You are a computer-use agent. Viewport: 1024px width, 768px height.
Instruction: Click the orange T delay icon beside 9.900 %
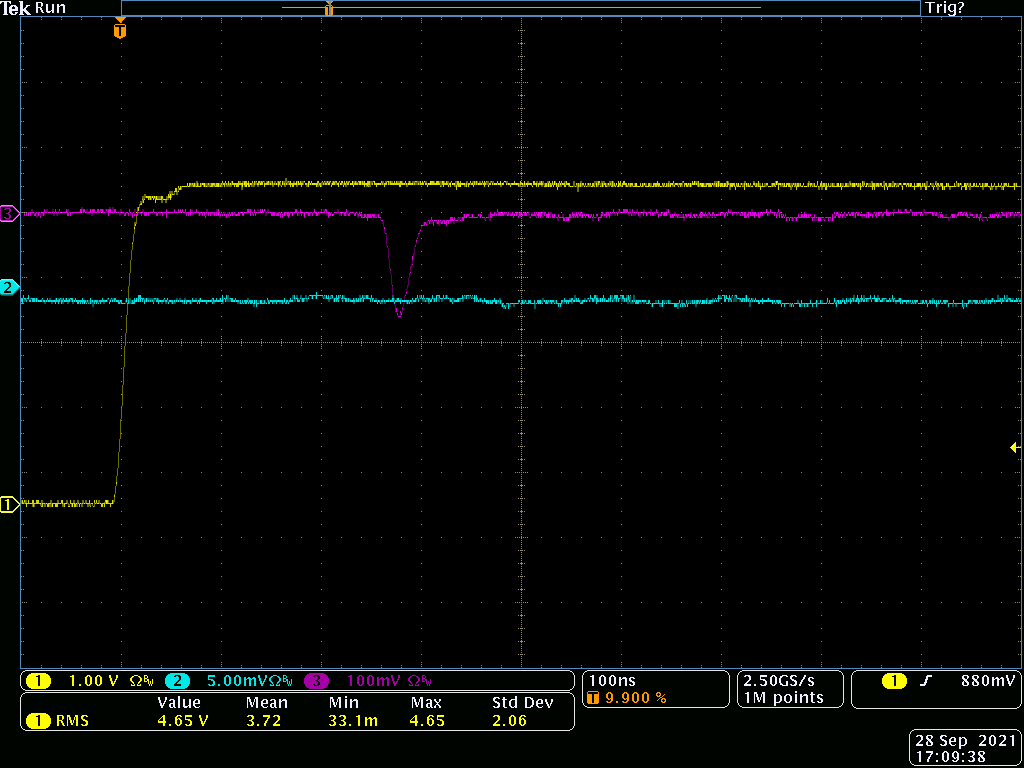pyautogui.click(x=595, y=698)
